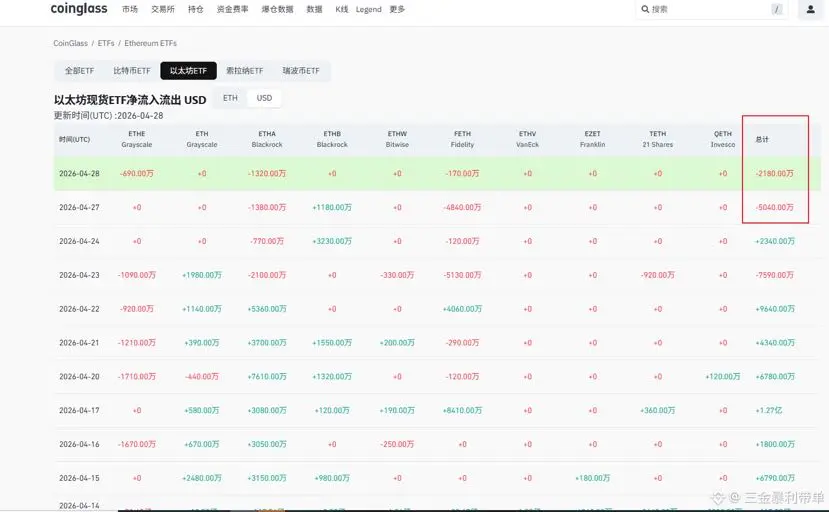The image size is (829, 512).
Task: Select the 2026-04-20 date cell
Action: (x=79, y=377)
